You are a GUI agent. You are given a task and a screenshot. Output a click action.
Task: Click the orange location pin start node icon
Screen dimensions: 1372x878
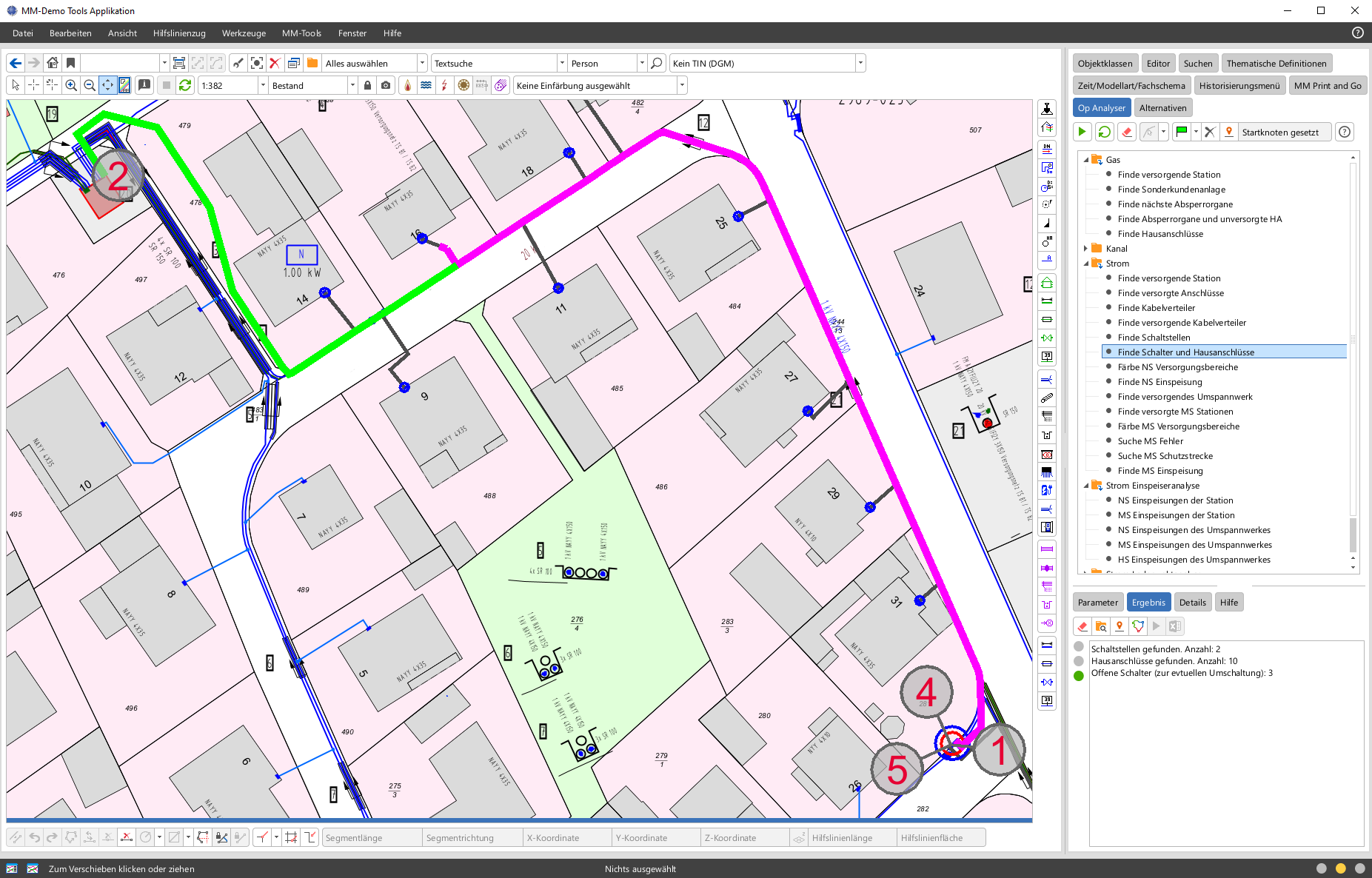pyautogui.click(x=1229, y=132)
